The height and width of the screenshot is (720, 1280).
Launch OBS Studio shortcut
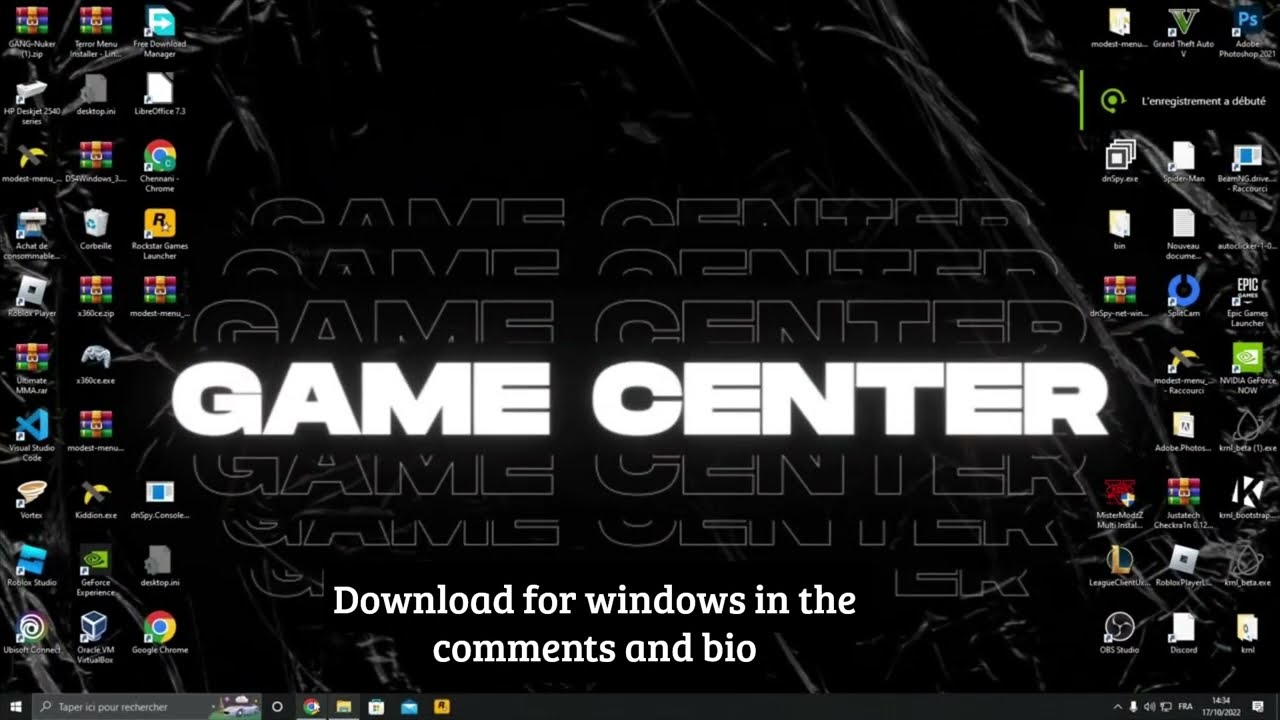(1120, 634)
